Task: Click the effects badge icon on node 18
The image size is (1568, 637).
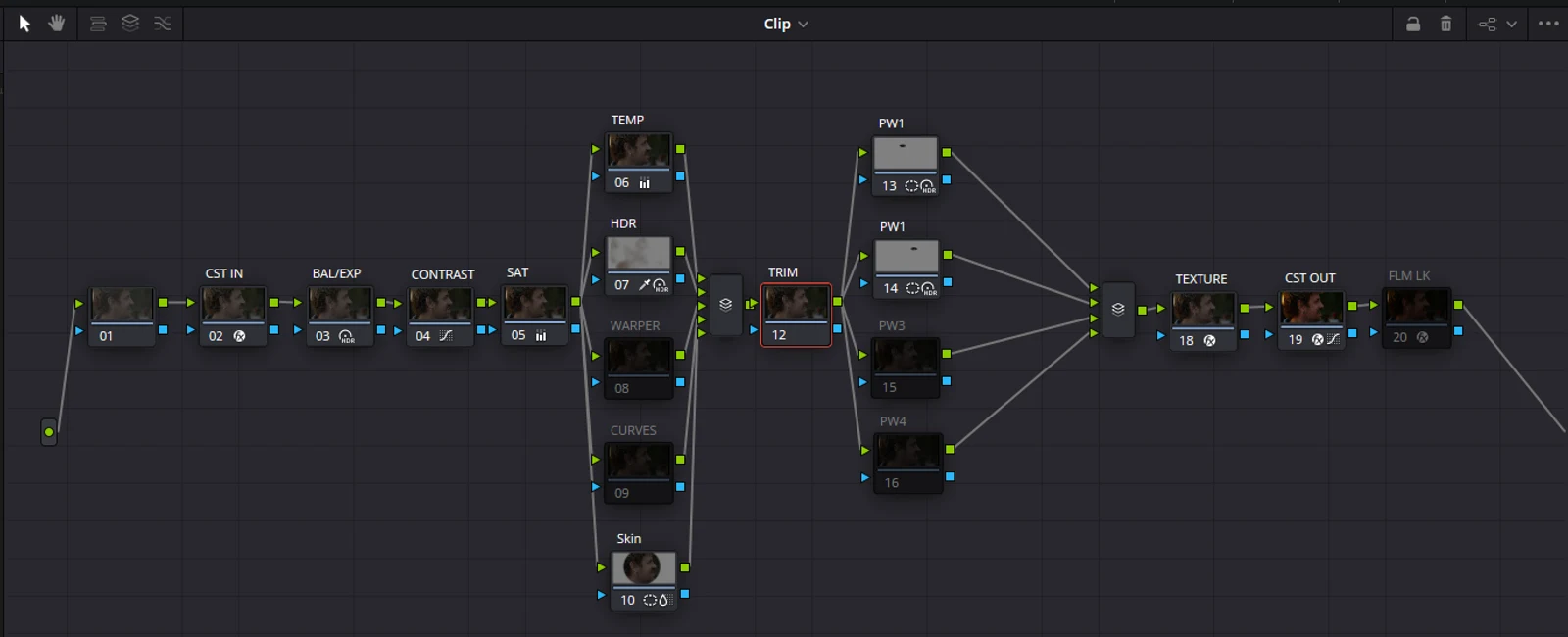Action: (x=1209, y=341)
